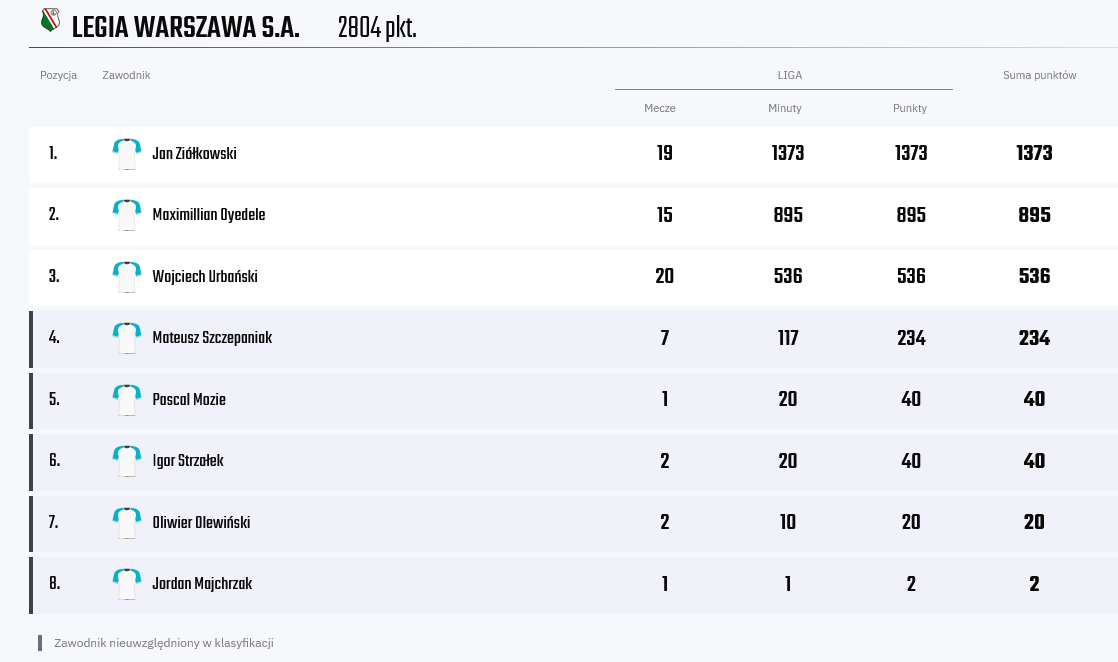Click the legend marker for unclassified players

[x=40, y=643]
